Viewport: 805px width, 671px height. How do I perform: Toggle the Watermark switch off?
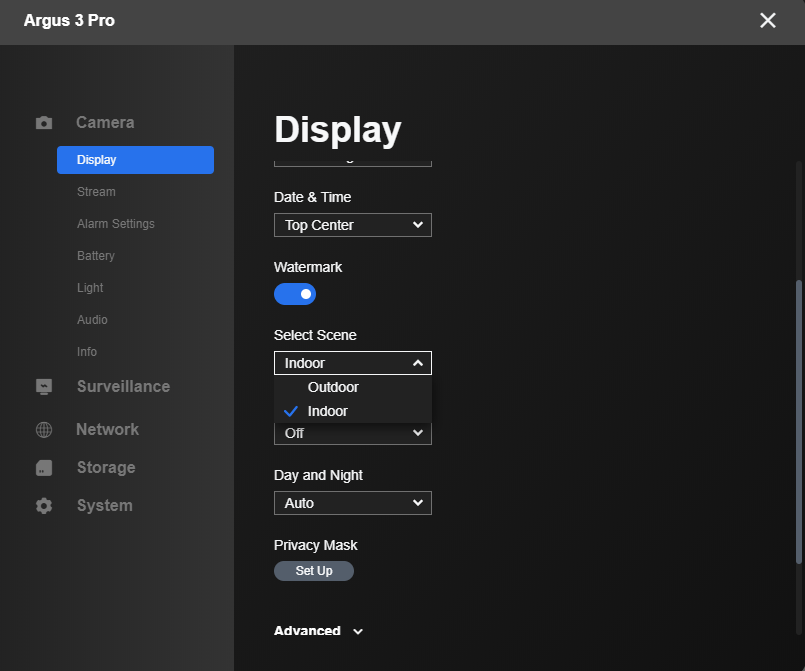[295, 294]
